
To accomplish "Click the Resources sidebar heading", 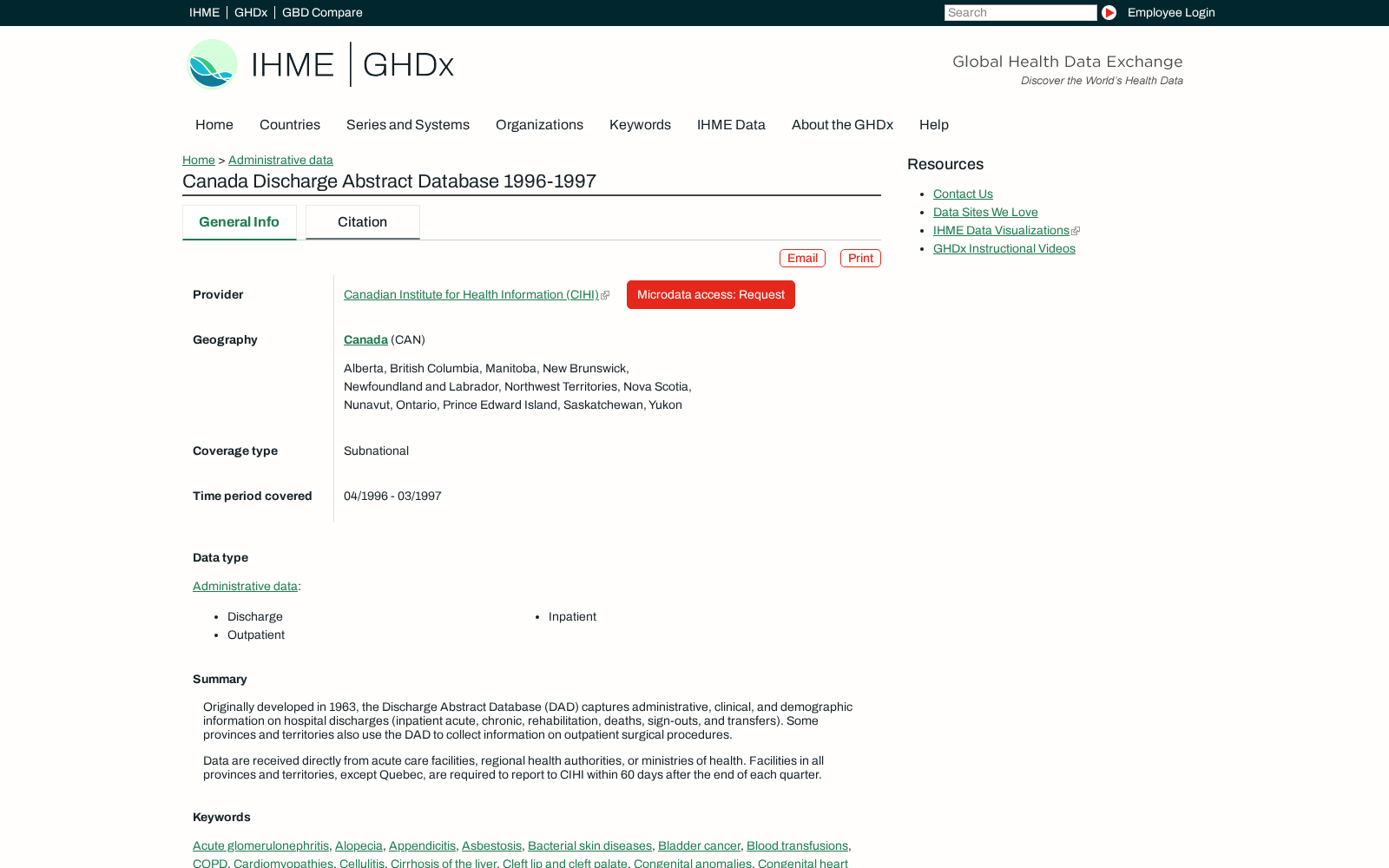I will [945, 165].
